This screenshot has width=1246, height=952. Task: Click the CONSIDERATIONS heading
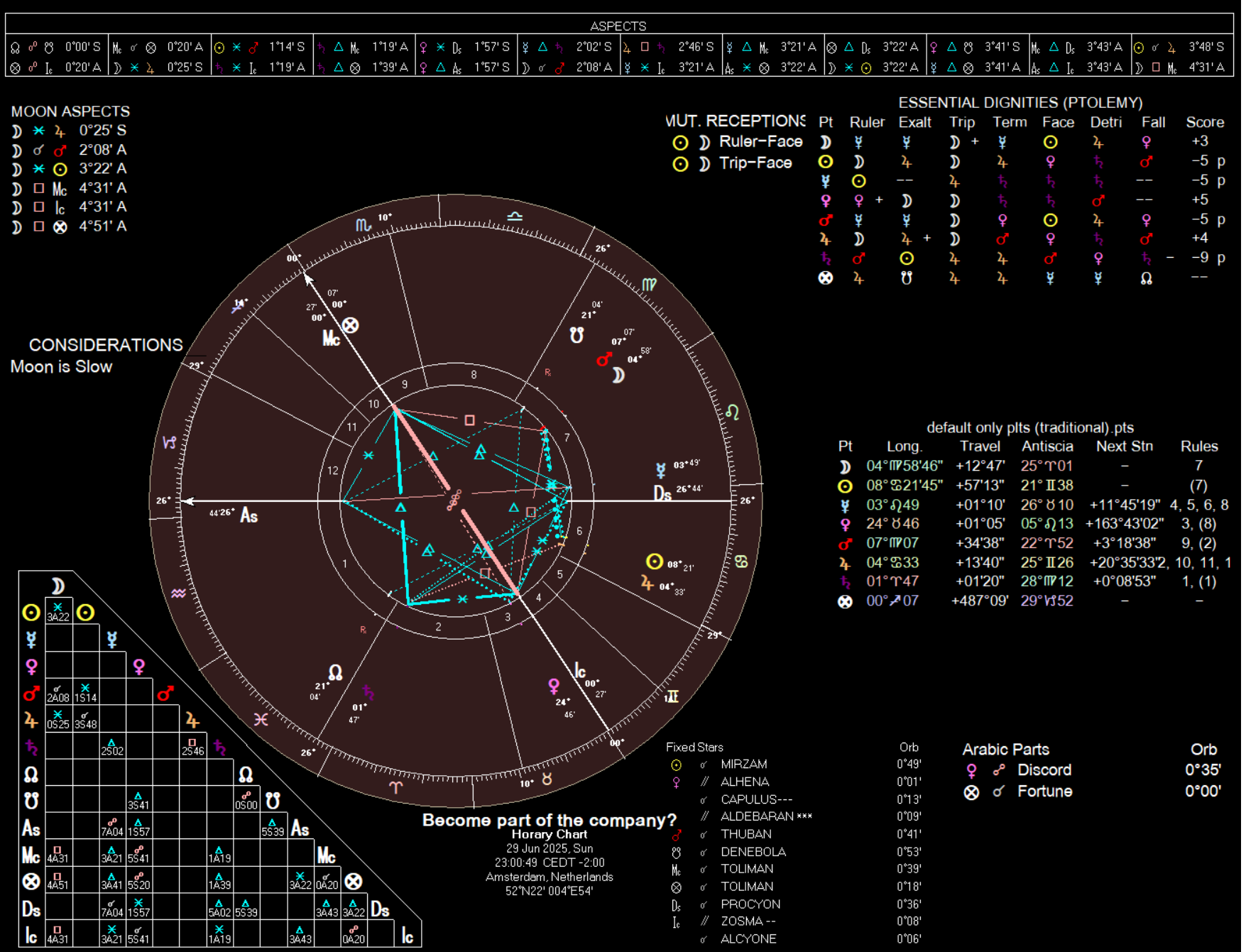(x=106, y=345)
